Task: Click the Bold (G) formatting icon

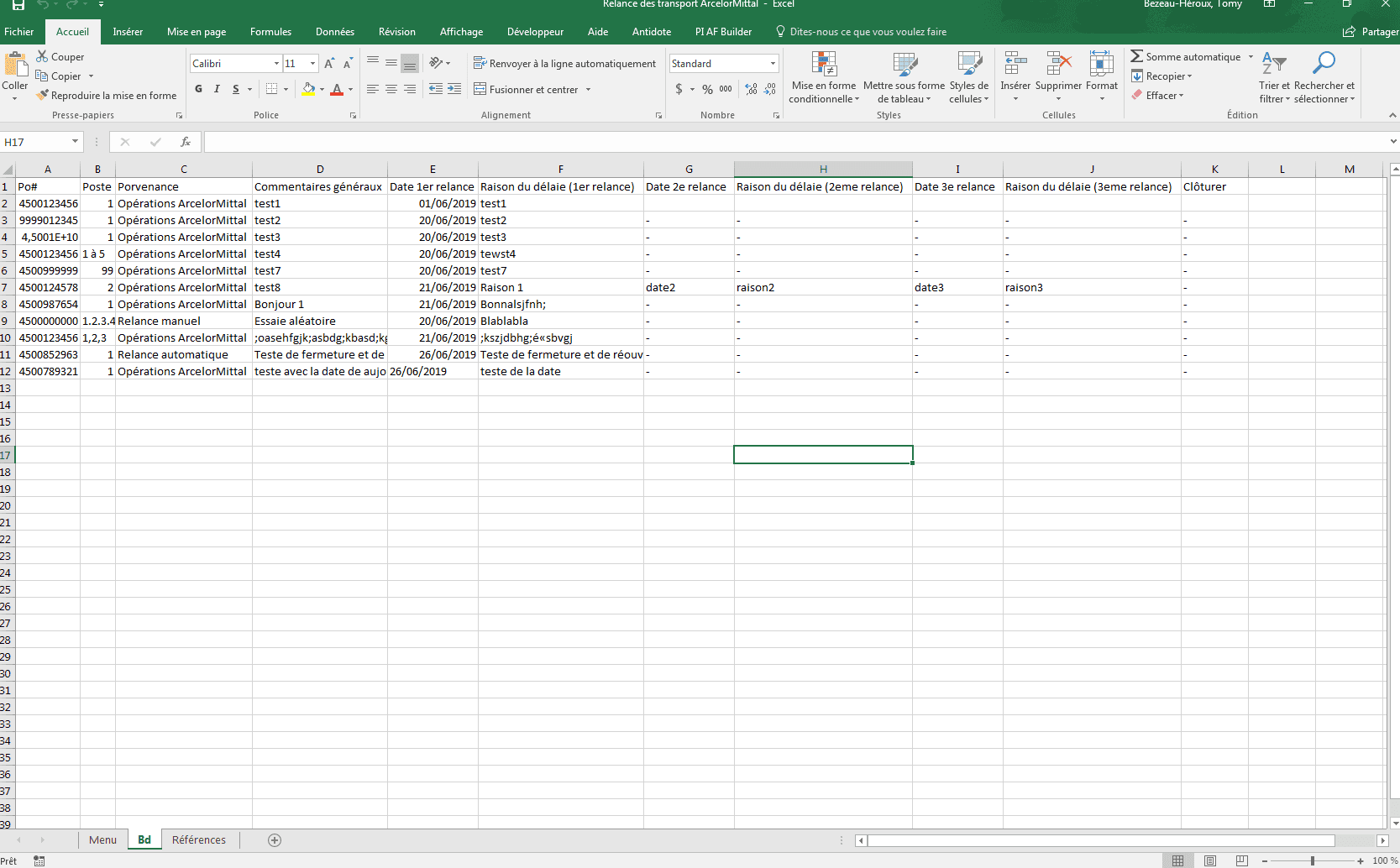Action: [198, 89]
